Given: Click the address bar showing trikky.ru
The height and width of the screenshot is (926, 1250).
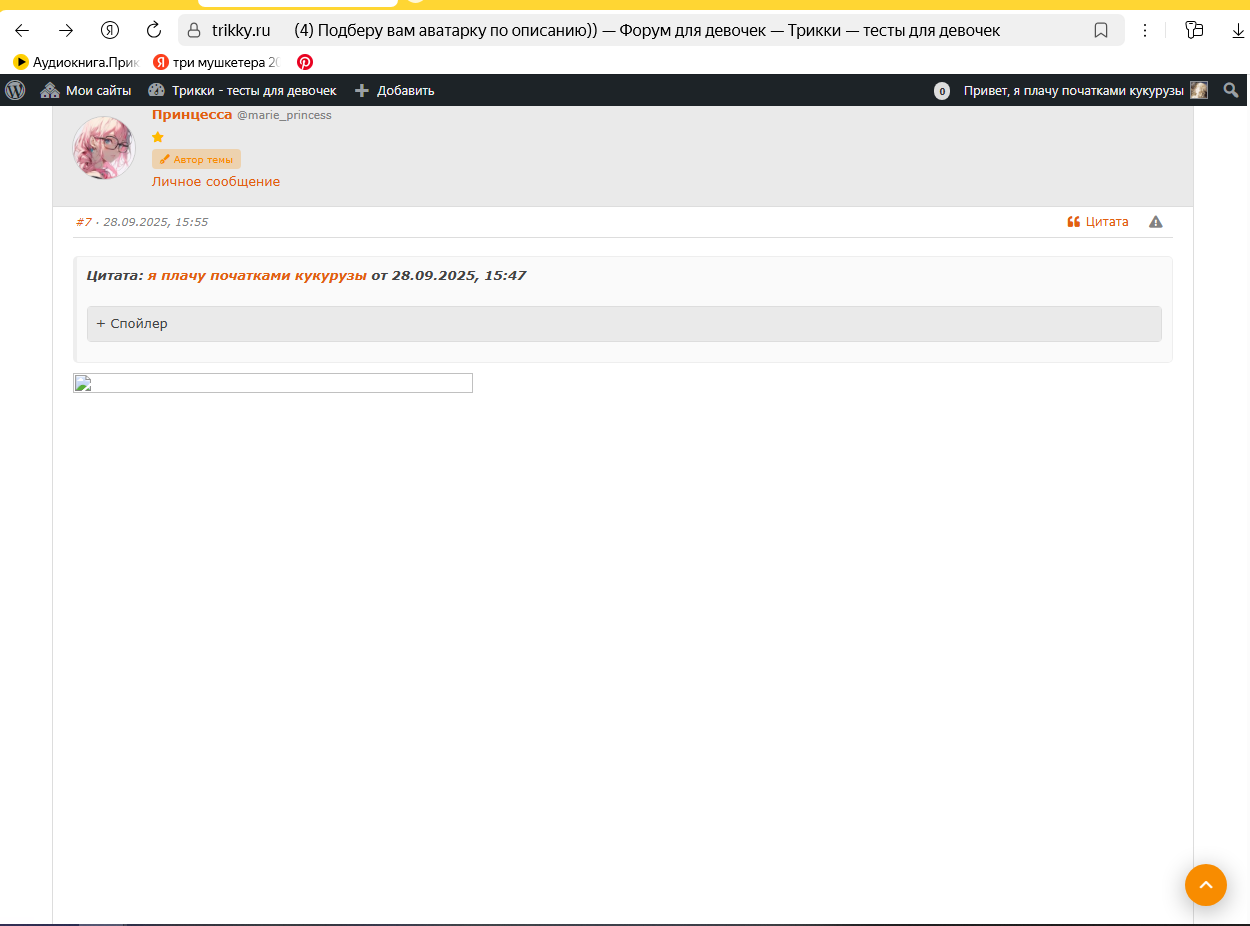Looking at the screenshot, I should 640,30.
